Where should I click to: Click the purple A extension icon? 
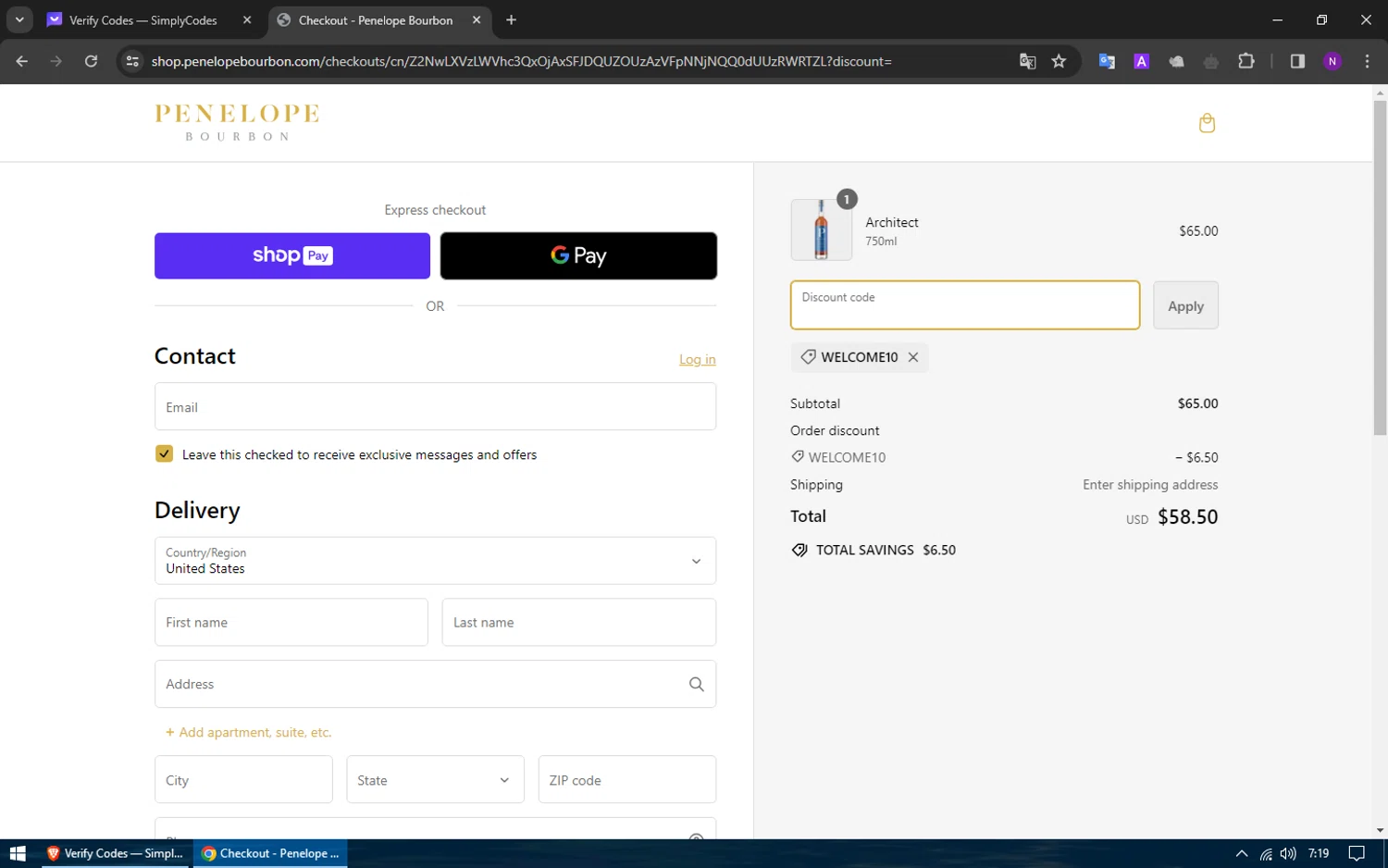pos(1142,61)
